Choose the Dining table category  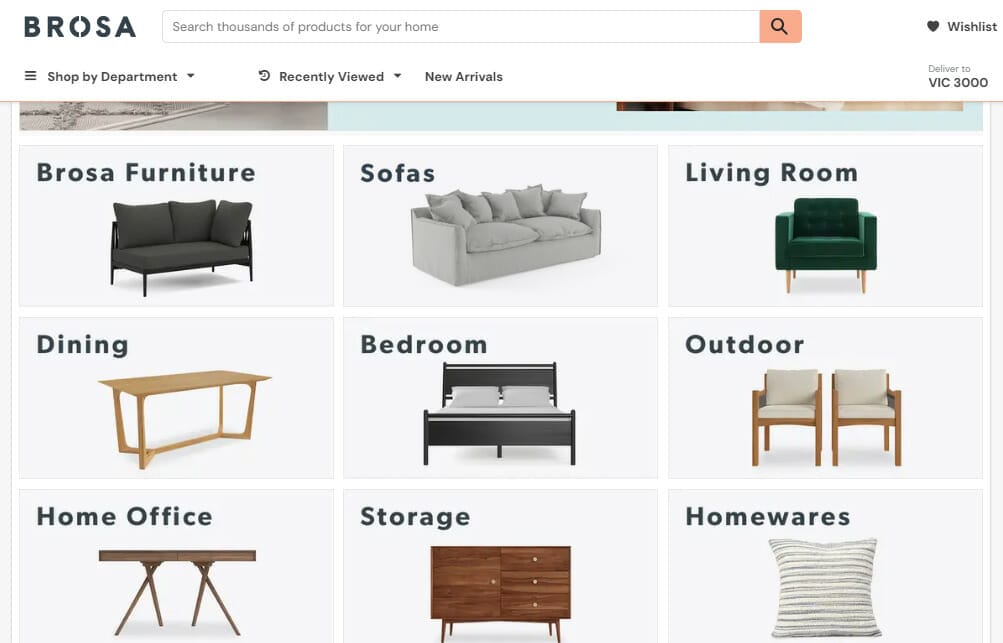click(x=177, y=398)
